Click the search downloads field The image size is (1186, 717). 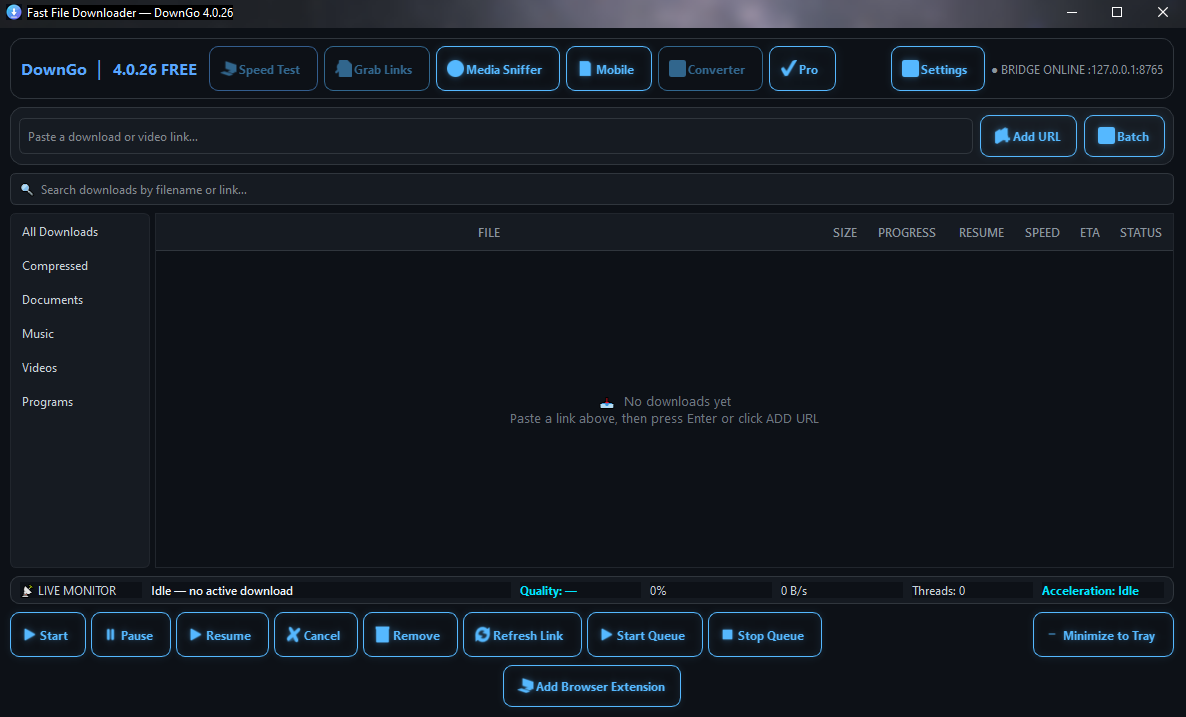coord(591,189)
